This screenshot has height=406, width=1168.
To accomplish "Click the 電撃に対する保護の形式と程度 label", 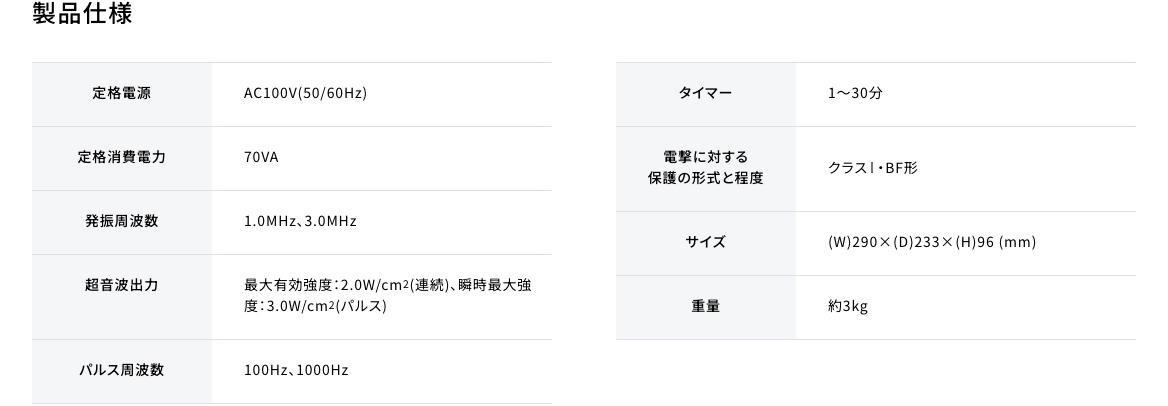I will (x=705, y=168).
